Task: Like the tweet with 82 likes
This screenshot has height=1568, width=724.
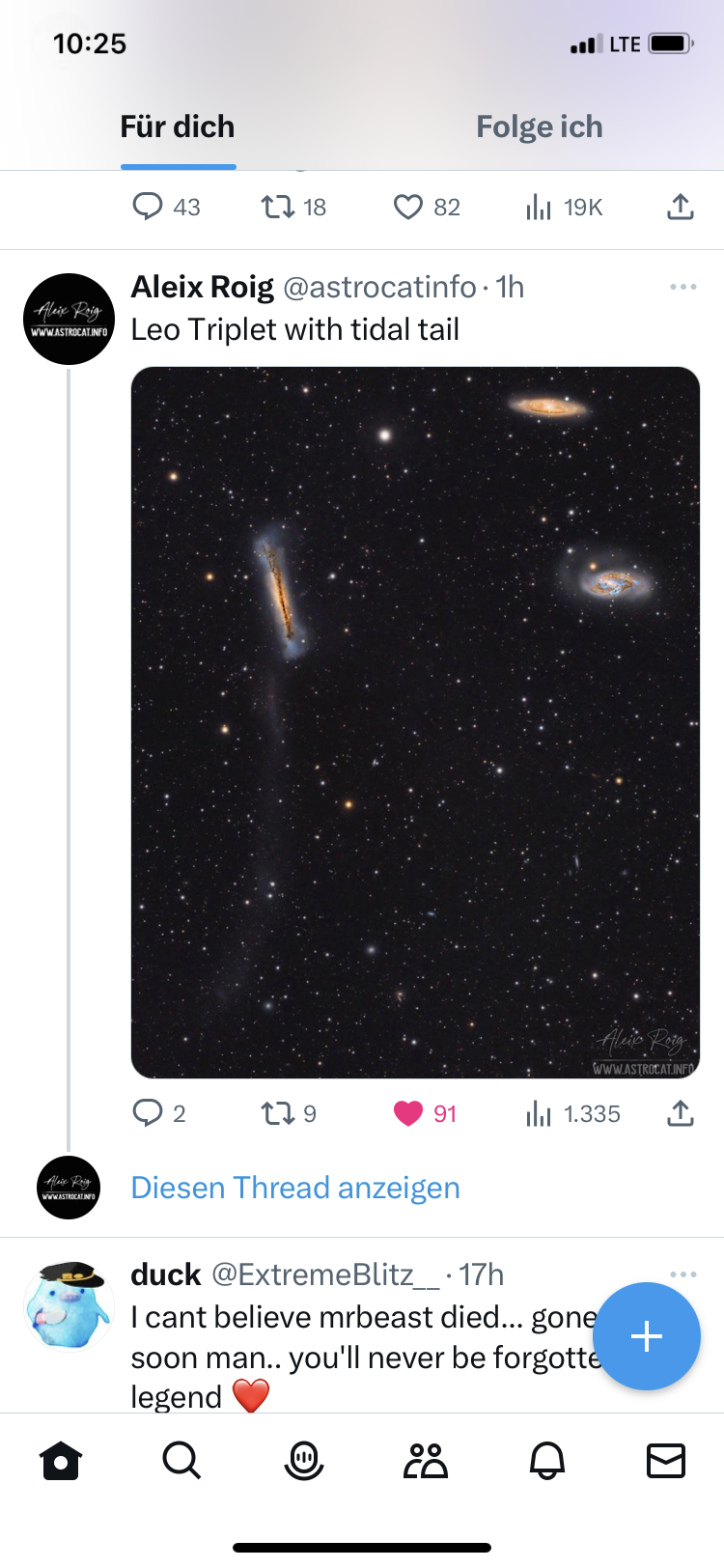Action: pos(409,207)
